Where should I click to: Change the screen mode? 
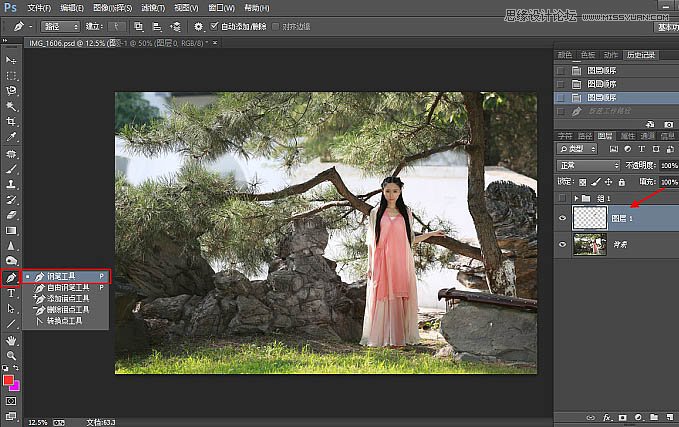pos(11,416)
